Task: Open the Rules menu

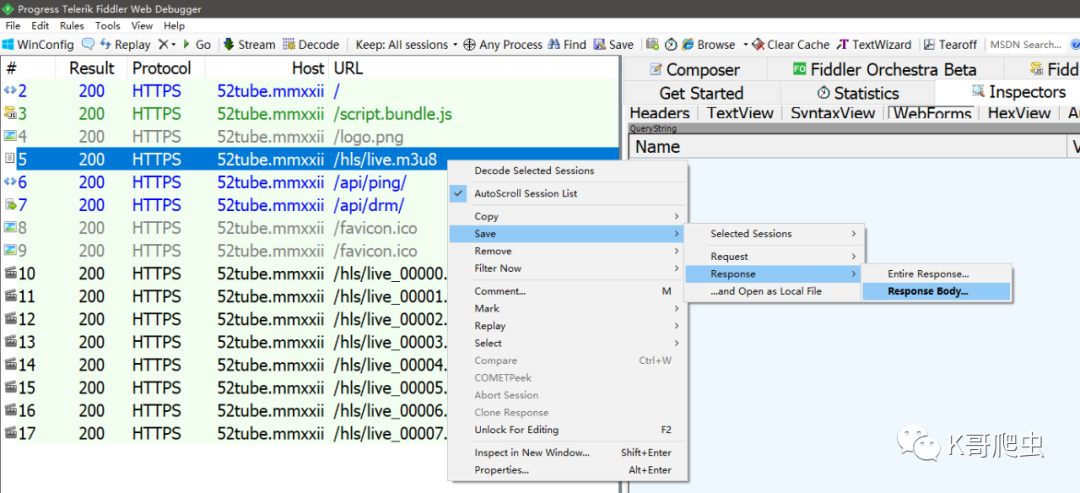Action: point(72,25)
